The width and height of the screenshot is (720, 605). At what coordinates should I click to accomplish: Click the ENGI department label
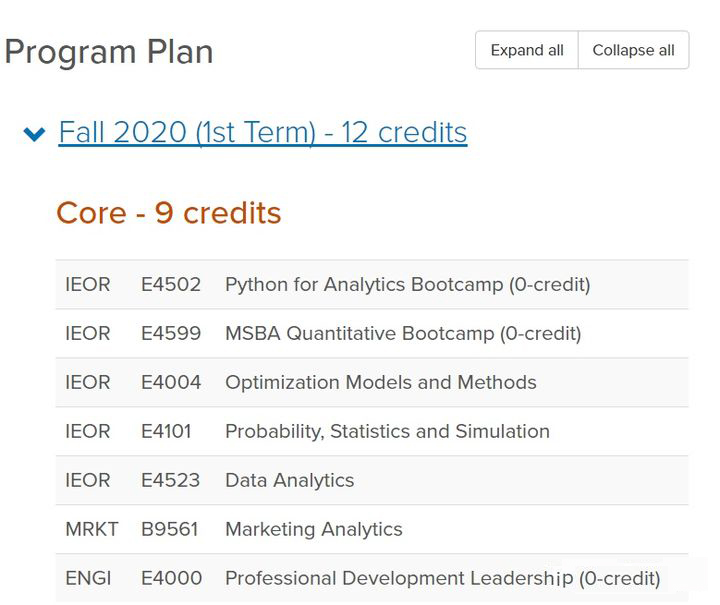click(88, 579)
